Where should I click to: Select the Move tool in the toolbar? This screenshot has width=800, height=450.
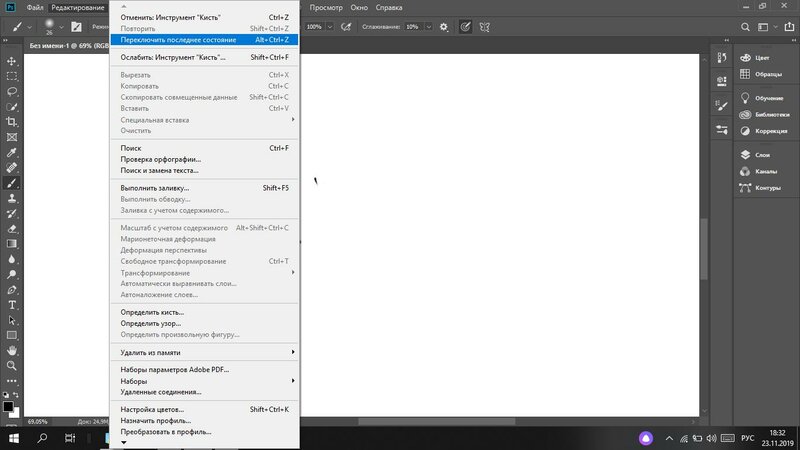(12, 60)
